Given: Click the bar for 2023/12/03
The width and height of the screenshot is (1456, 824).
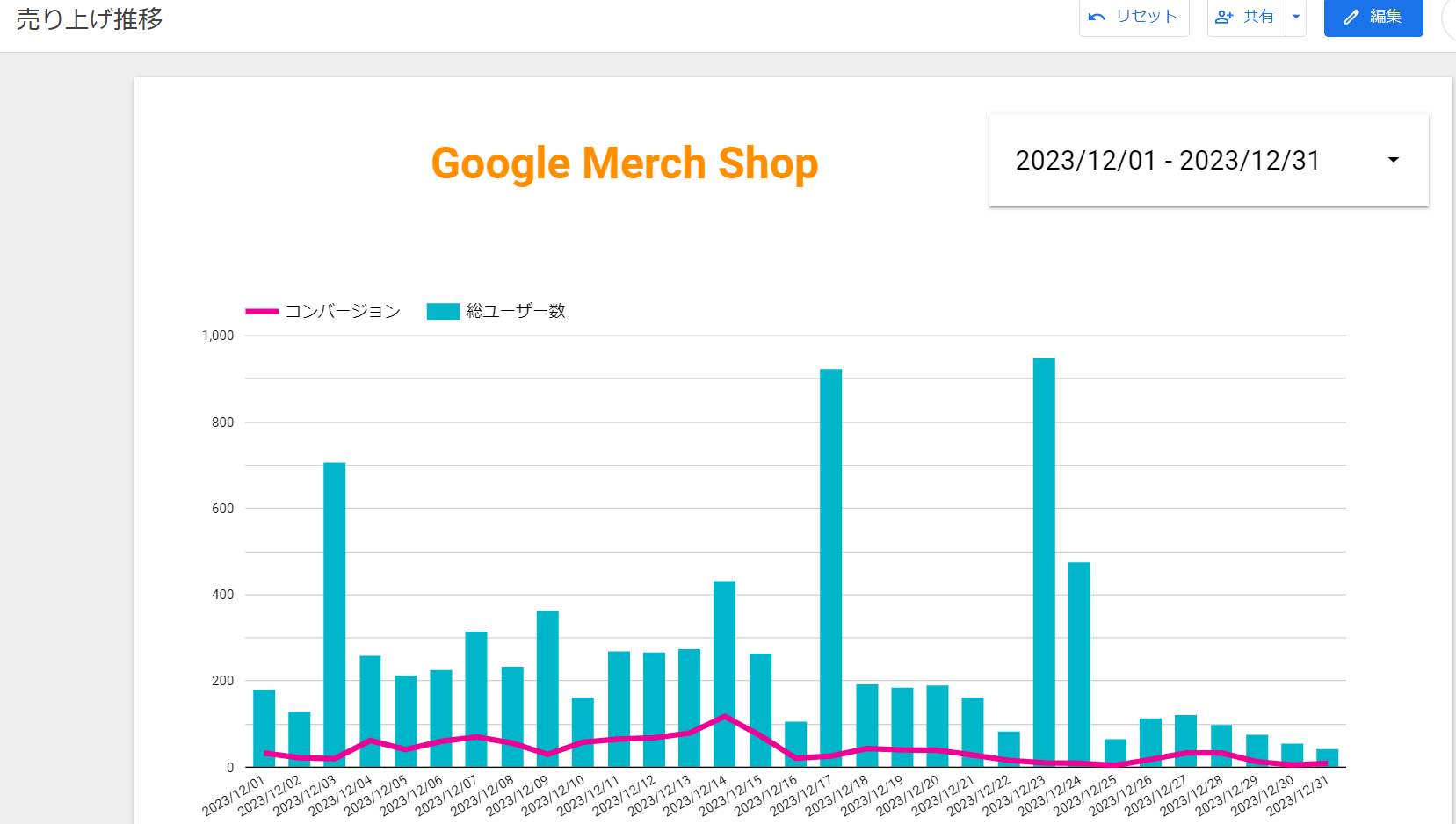Looking at the screenshot, I should coord(335,614).
